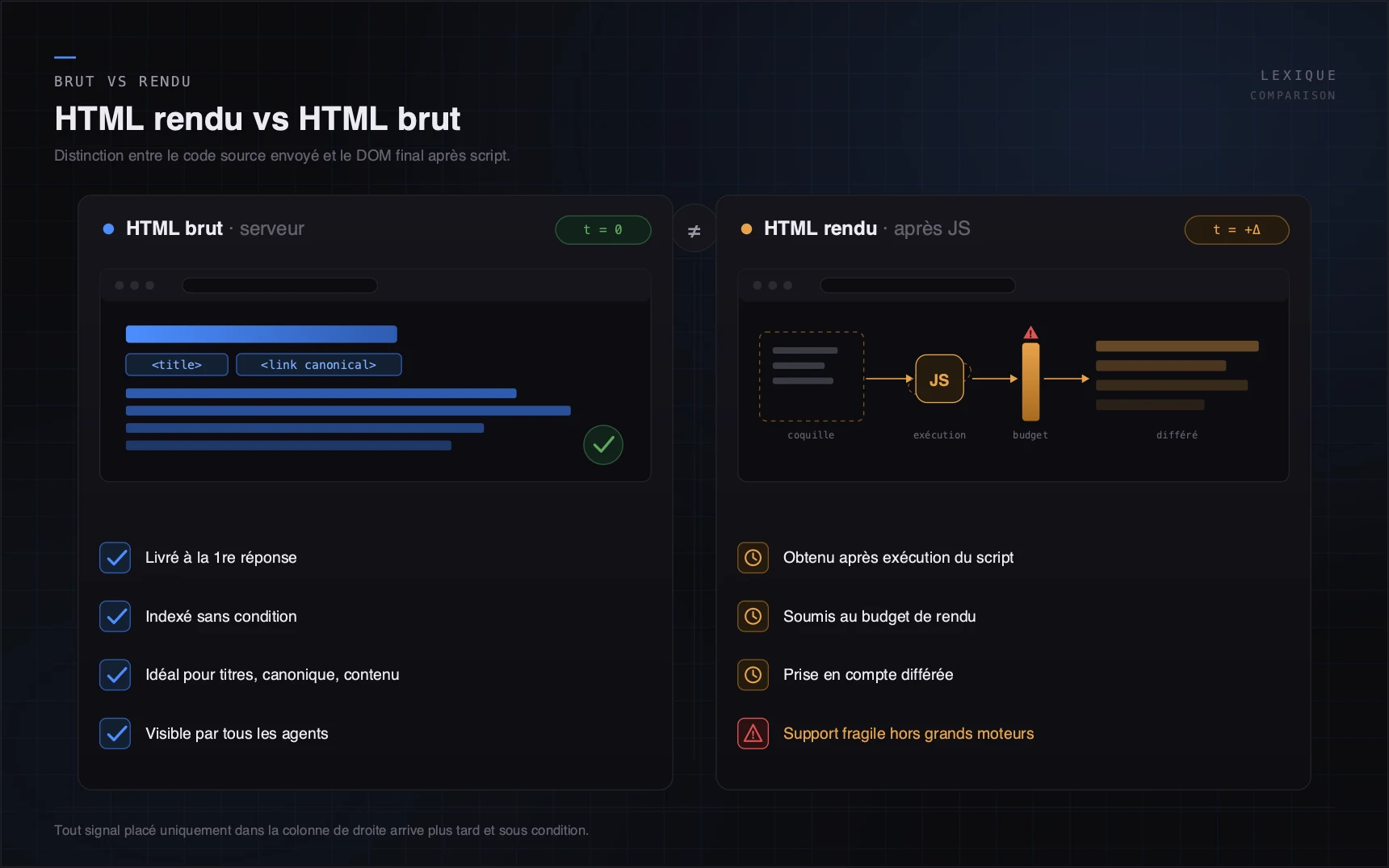Click the t = 0 green badge
The width and height of the screenshot is (1389, 868).
[x=603, y=230]
